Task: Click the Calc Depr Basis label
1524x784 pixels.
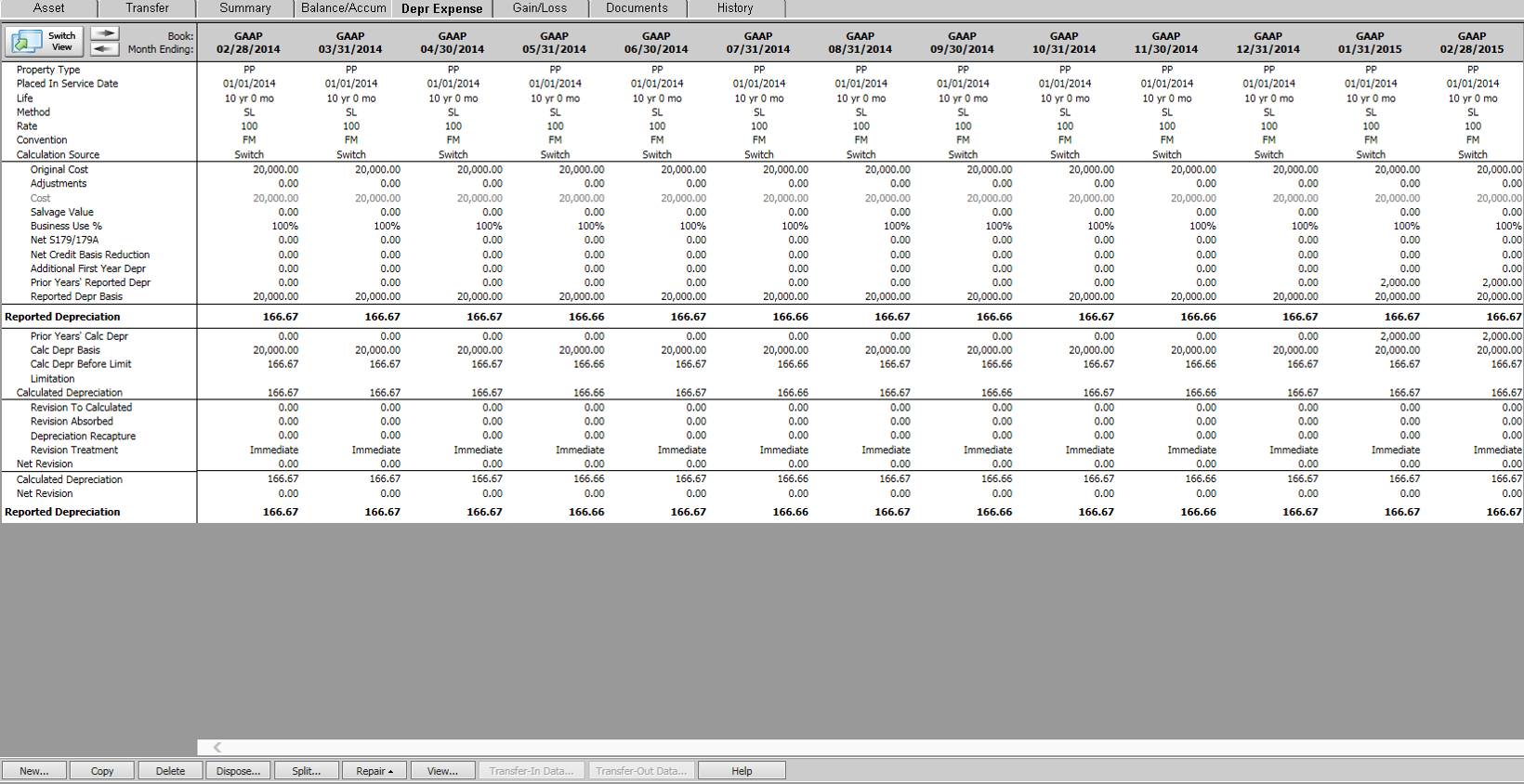Action: coord(65,350)
